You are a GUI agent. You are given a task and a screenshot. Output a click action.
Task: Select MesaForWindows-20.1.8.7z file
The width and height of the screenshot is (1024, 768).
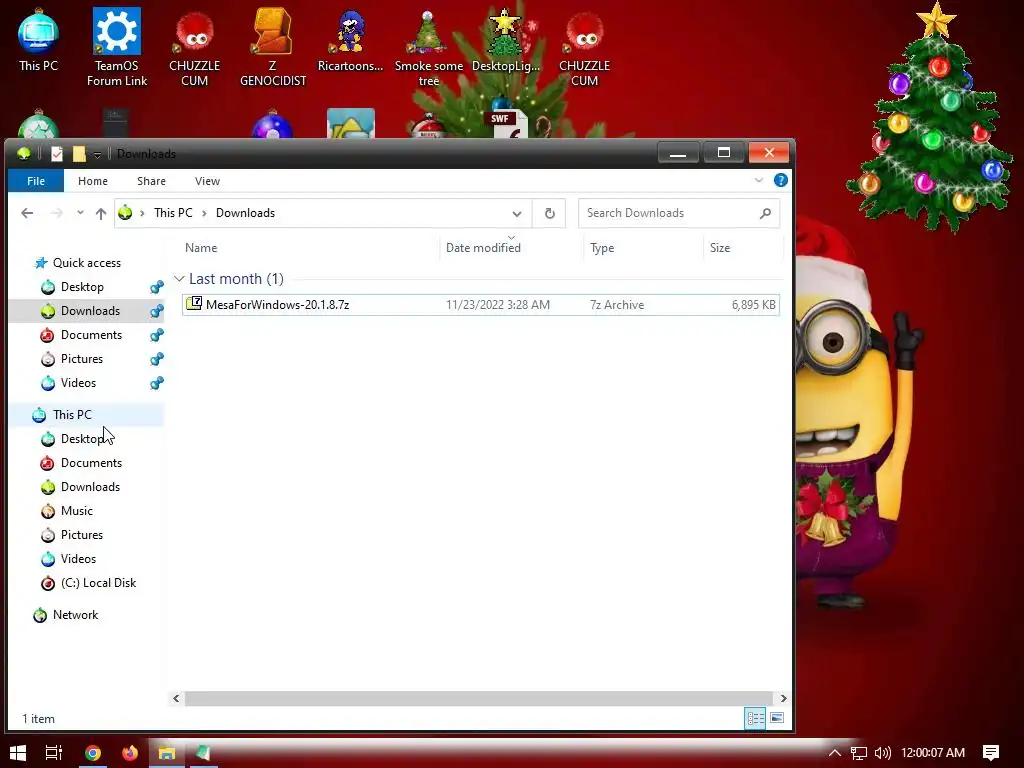(481, 304)
